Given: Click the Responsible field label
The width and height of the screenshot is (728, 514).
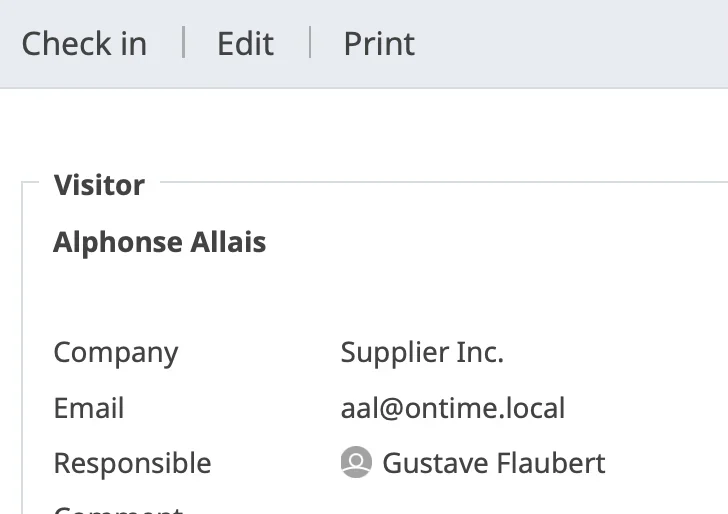Looking at the screenshot, I should (132, 463).
